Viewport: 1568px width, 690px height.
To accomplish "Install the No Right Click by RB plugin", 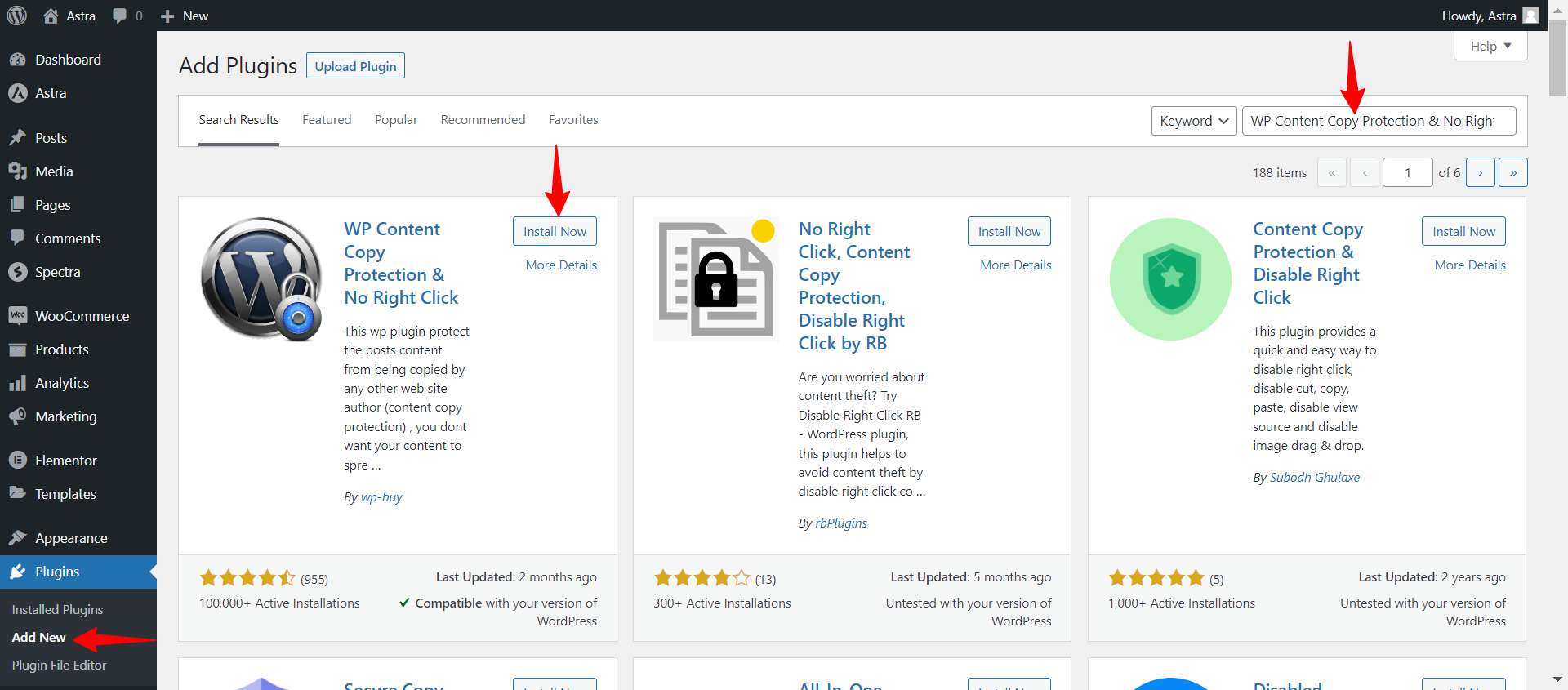I will (x=1009, y=231).
